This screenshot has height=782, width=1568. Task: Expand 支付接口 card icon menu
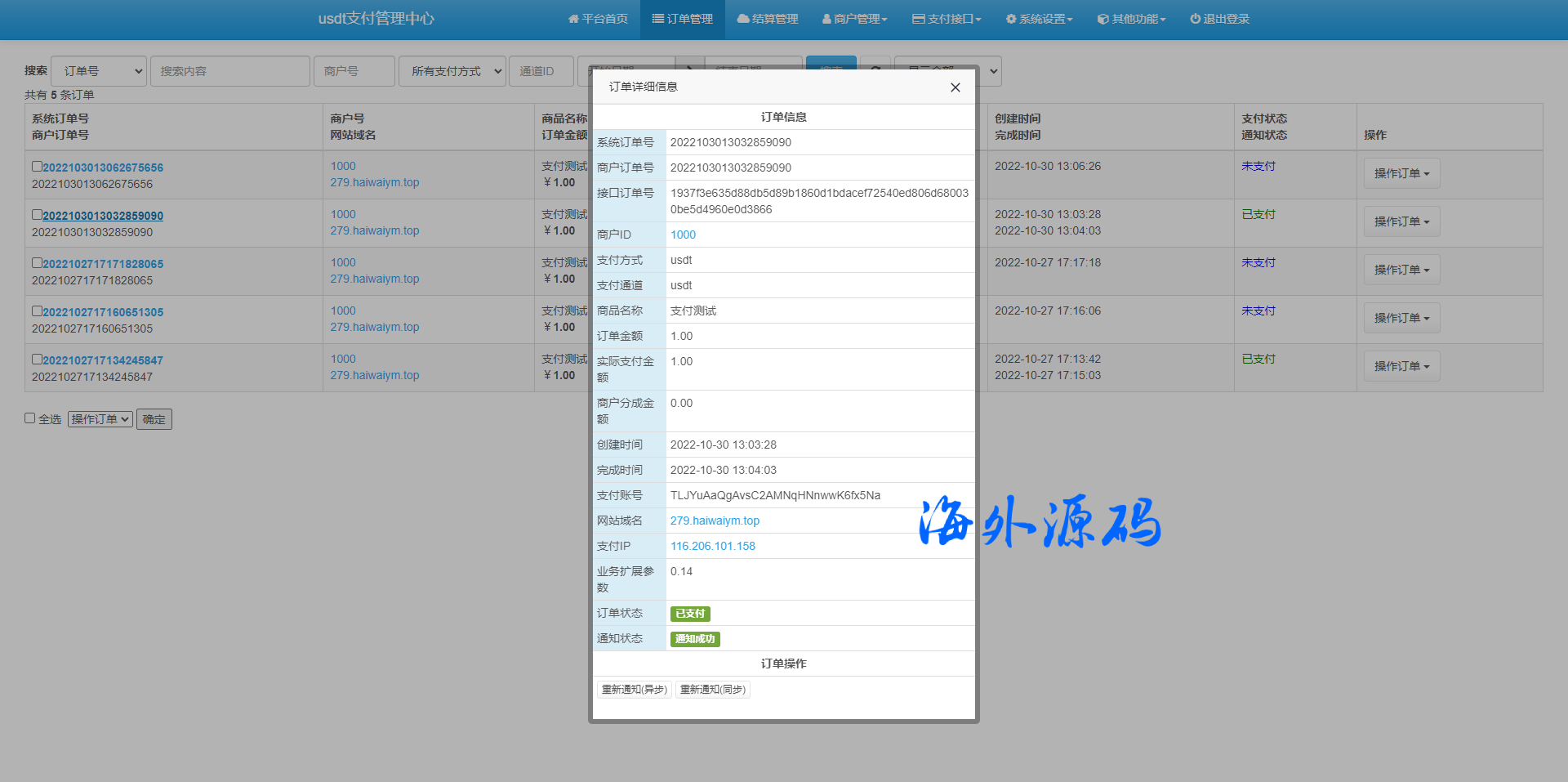point(947,19)
